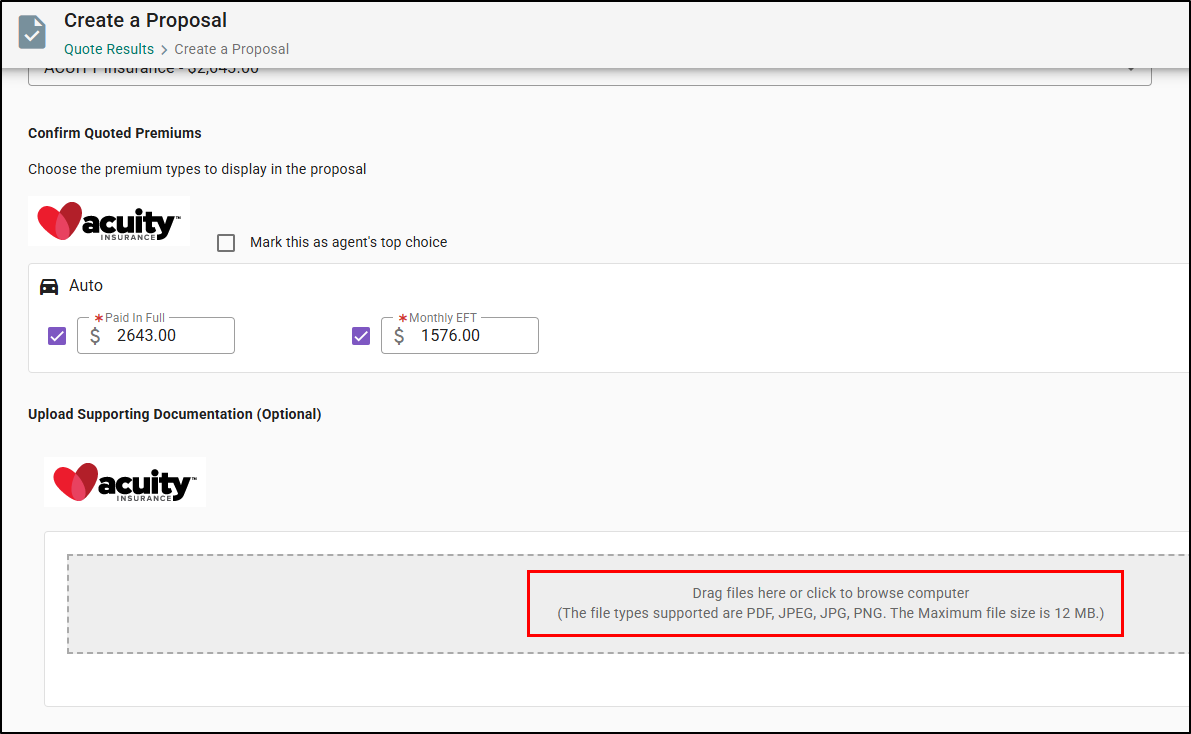Click the Auto section label
The width and height of the screenshot is (1191, 734).
pyautogui.click(x=86, y=286)
